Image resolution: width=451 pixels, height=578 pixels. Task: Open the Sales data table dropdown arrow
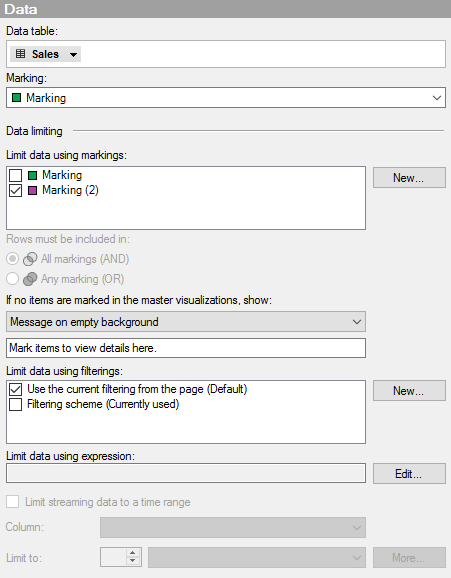[x=73, y=55]
